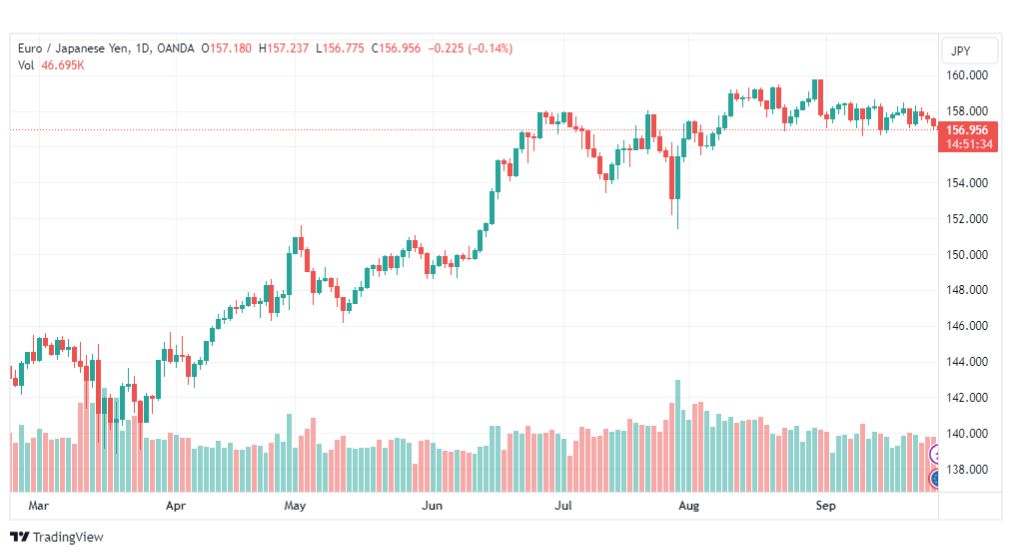Click the TradingView logo icon
The height and width of the screenshot is (555, 1012).
coord(19,537)
